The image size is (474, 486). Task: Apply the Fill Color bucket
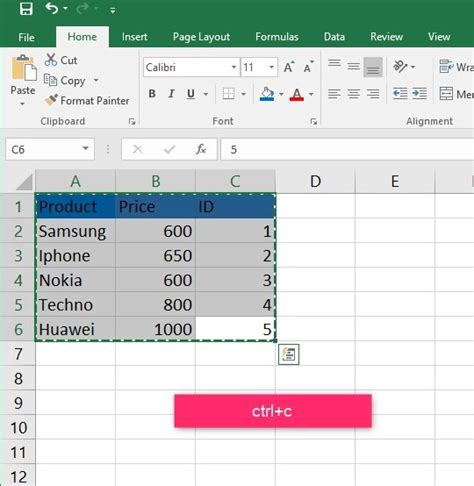point(267,94)
